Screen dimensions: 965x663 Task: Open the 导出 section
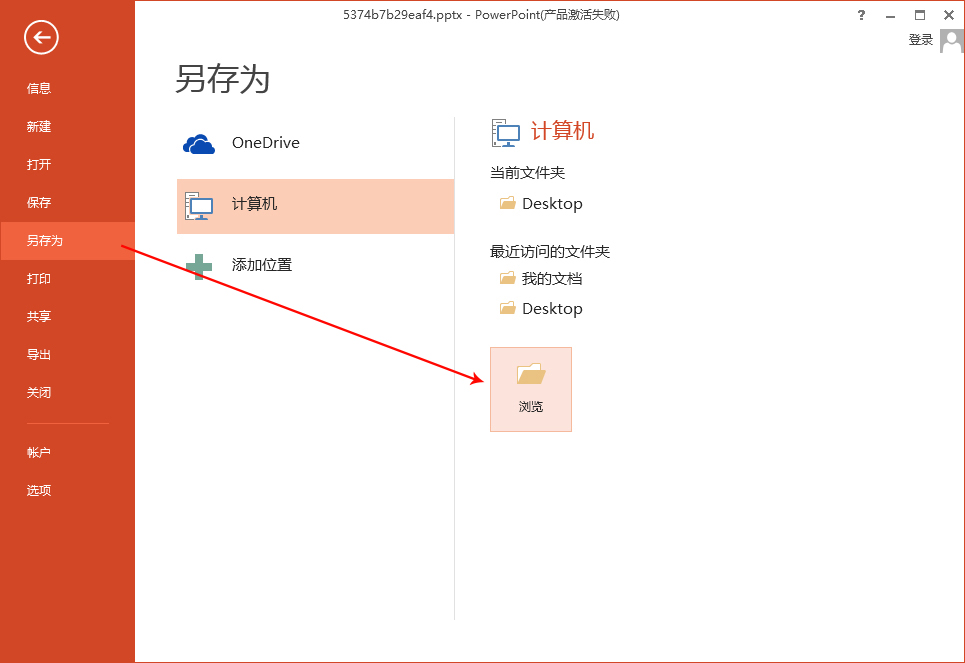coord(39,355)
